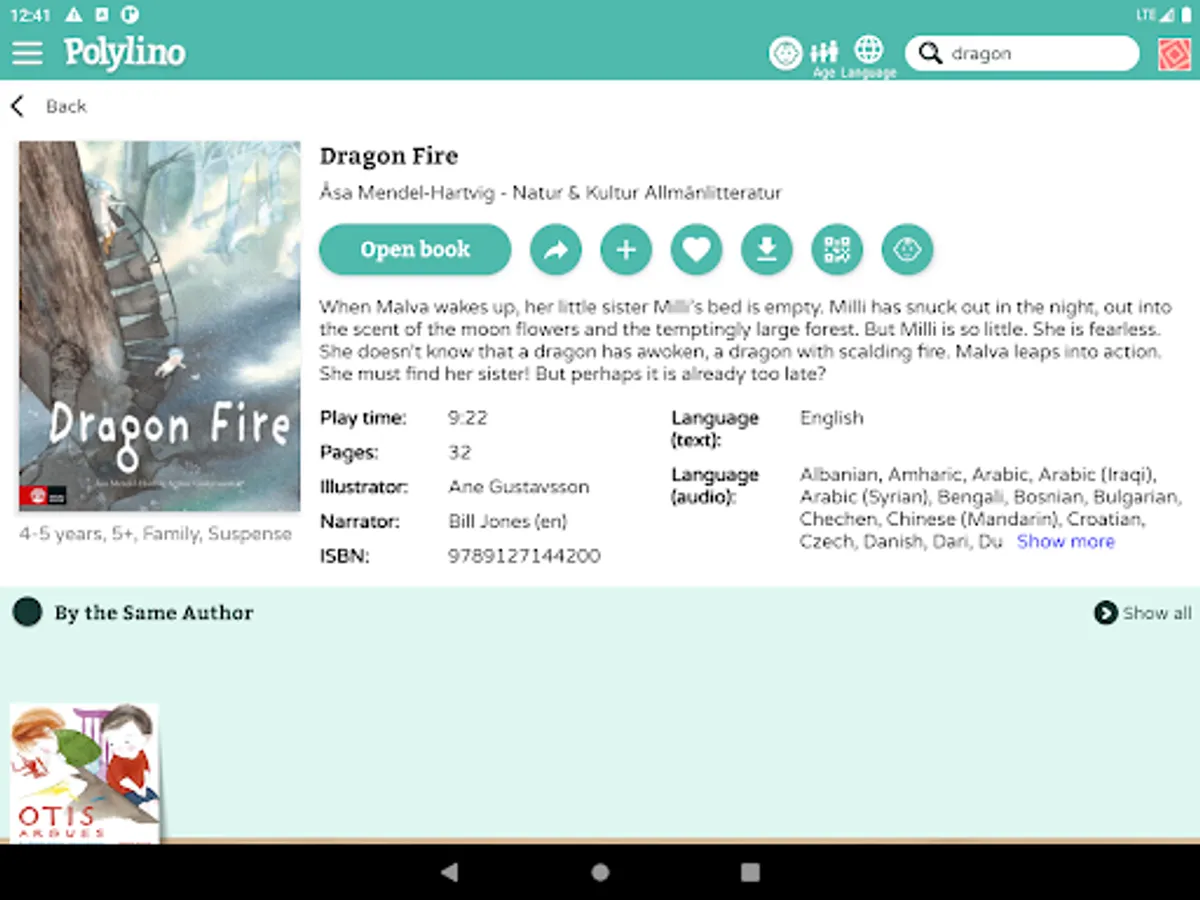The image size is (1200, 900).
Task: Add book to list with plus icon
Action: tap(626, 250)
